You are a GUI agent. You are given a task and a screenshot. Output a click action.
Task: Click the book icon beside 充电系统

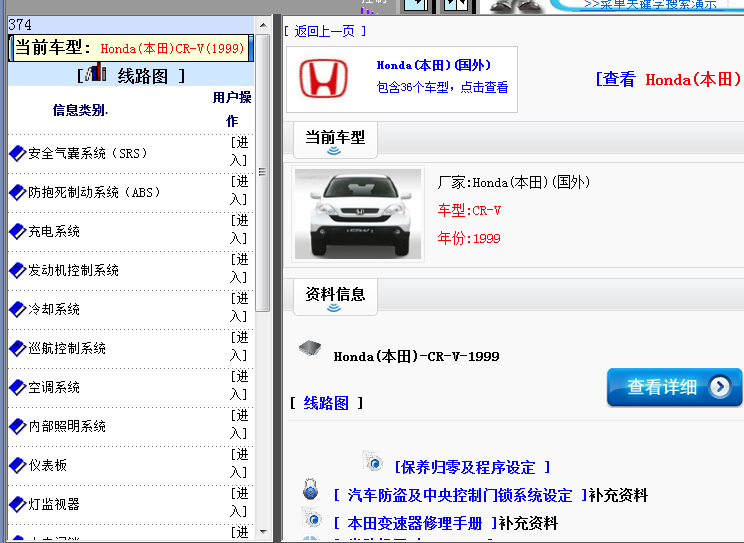point(18,231)
